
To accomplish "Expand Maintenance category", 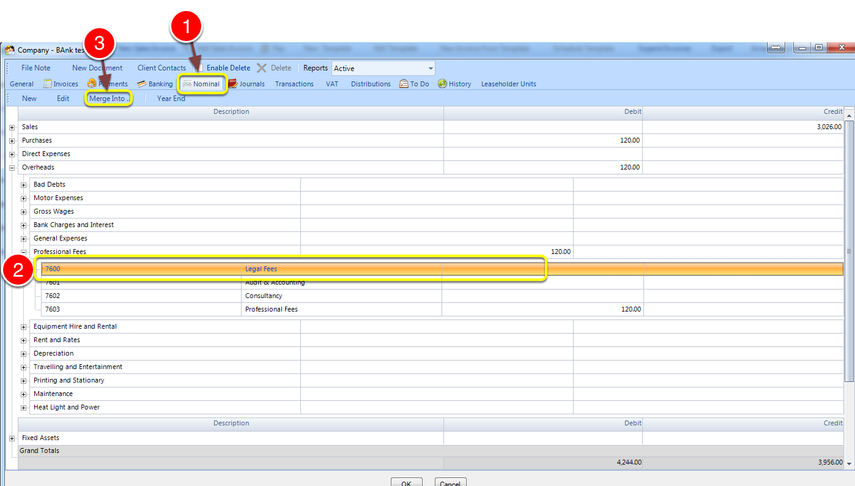I will click(23, 394).
